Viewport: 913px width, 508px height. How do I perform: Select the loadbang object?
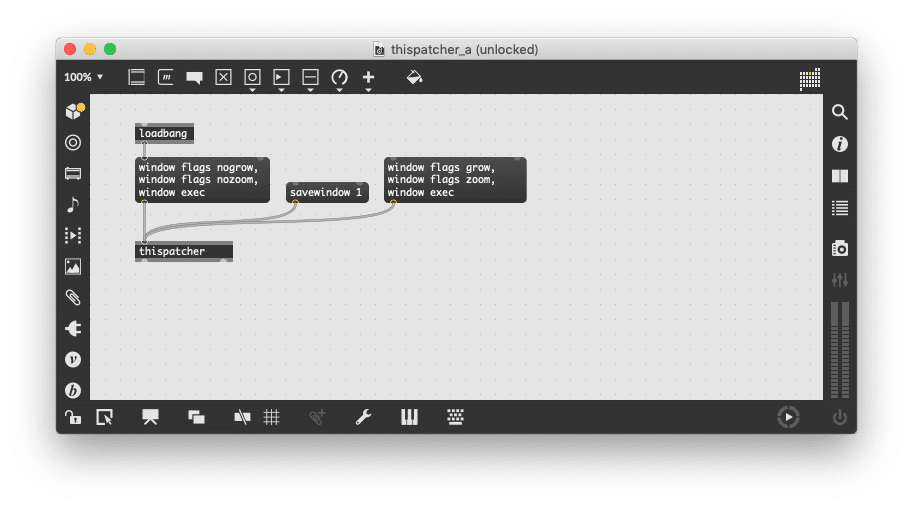click(x=164, y=133)
